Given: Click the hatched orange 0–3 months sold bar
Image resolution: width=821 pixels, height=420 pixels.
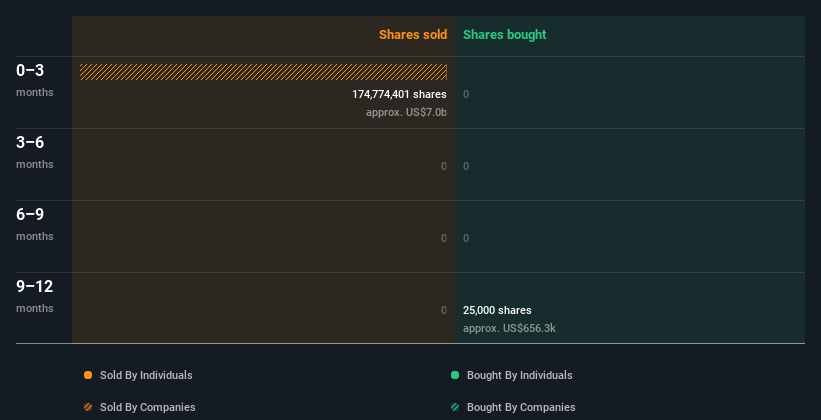Looking at the screenshot, I should 263,72.
